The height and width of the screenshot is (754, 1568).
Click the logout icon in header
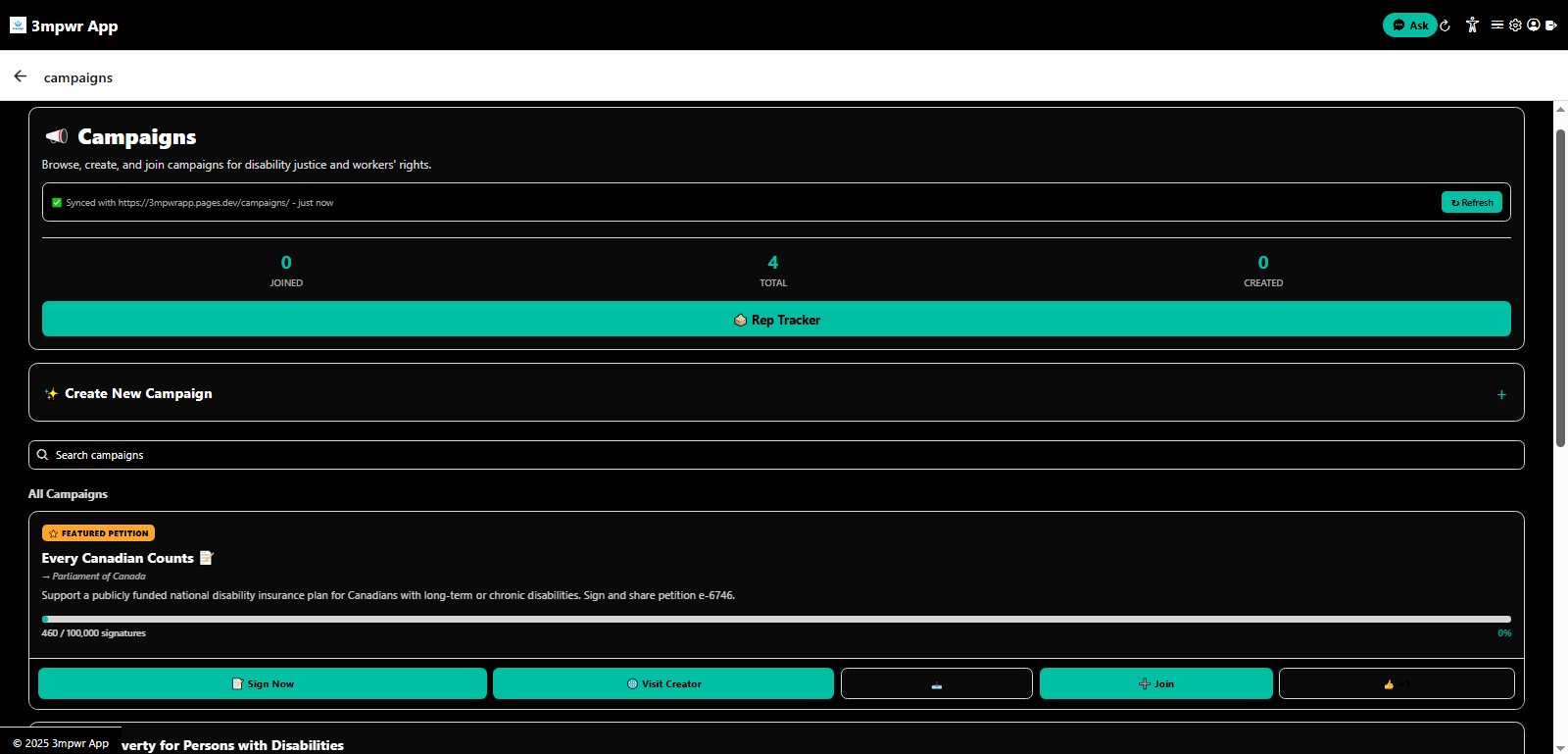point(1551,25)
